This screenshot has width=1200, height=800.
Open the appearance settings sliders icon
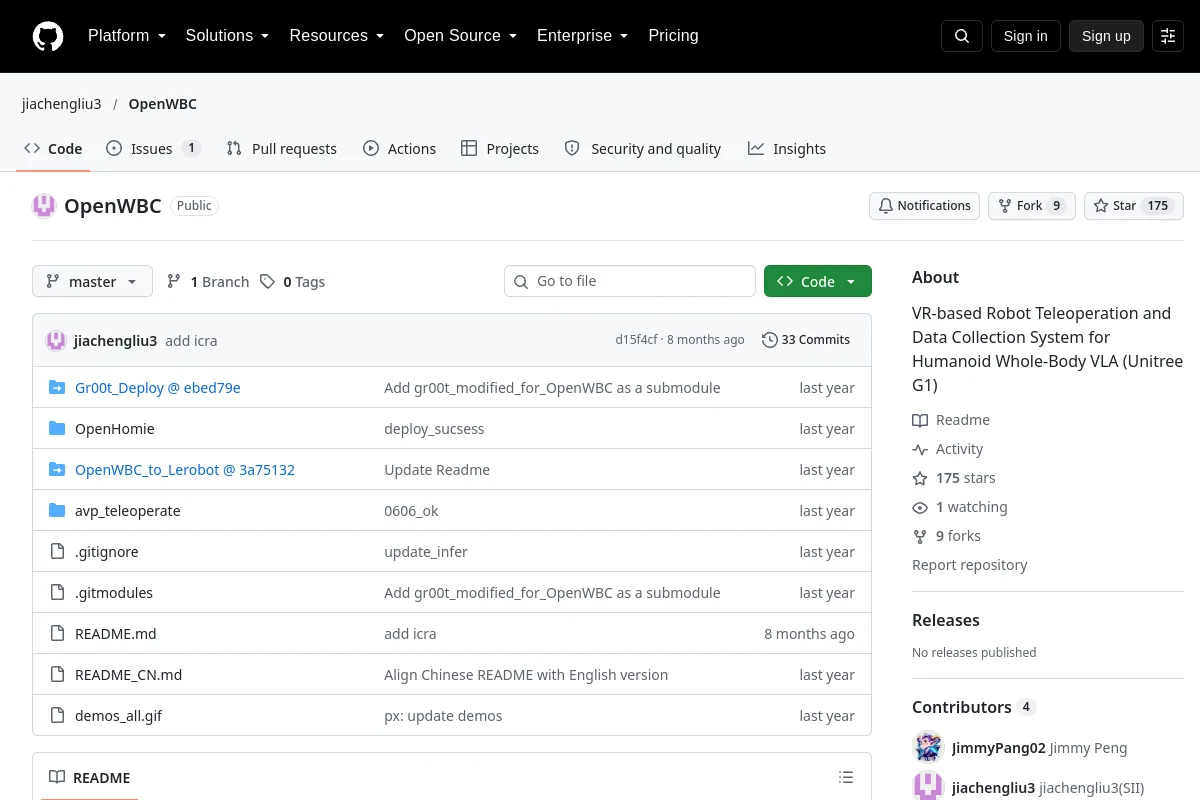point(1168,36)
